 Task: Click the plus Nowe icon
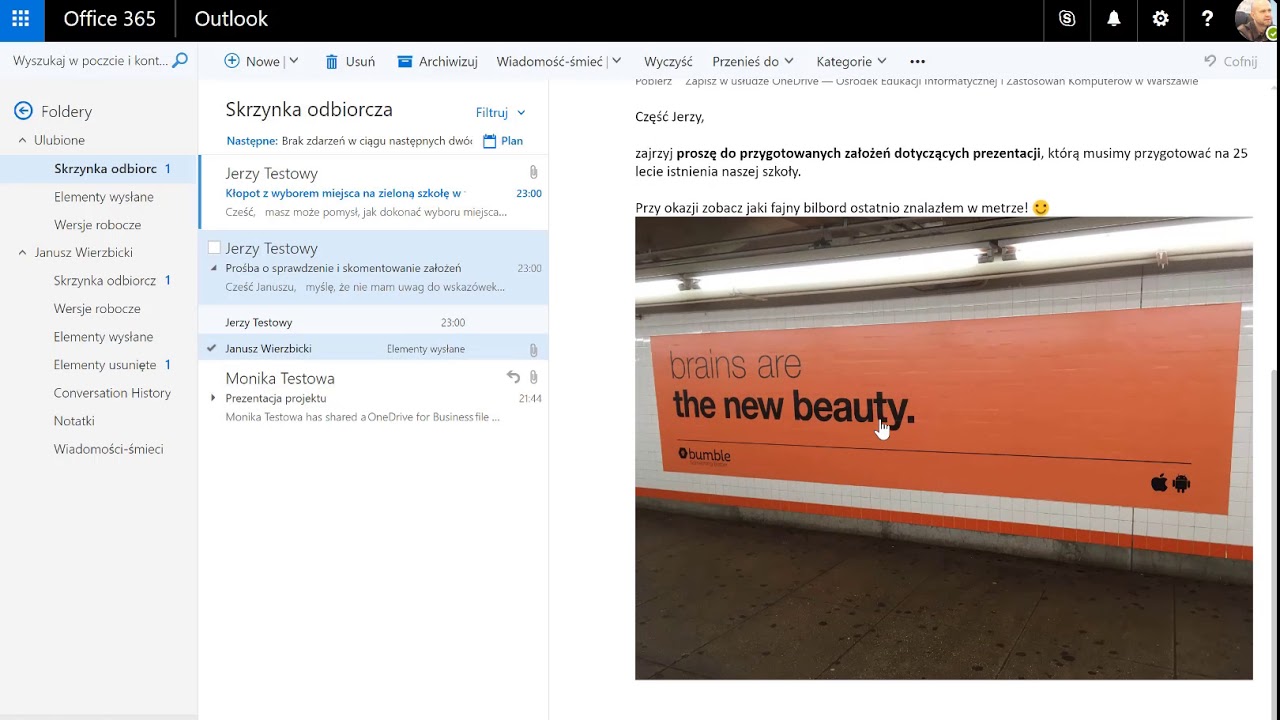pyautogui.click(x=232, y=61)
